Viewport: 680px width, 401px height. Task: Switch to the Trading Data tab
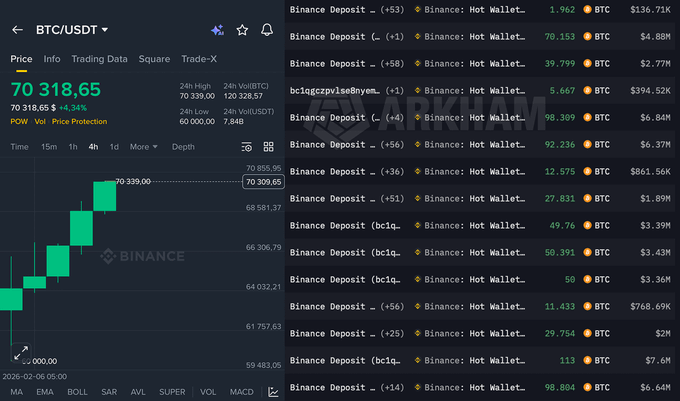coord(100,59)
